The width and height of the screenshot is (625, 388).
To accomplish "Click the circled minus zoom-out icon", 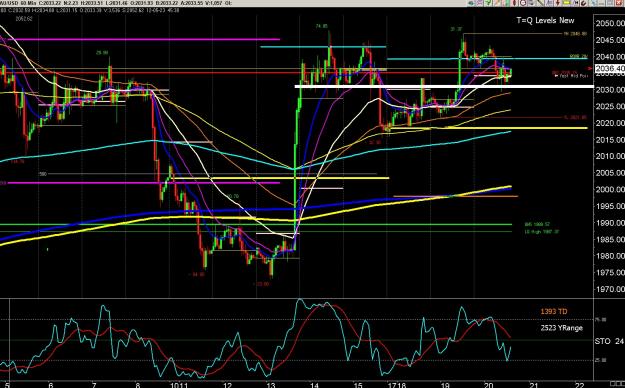I will coord(523,3).
